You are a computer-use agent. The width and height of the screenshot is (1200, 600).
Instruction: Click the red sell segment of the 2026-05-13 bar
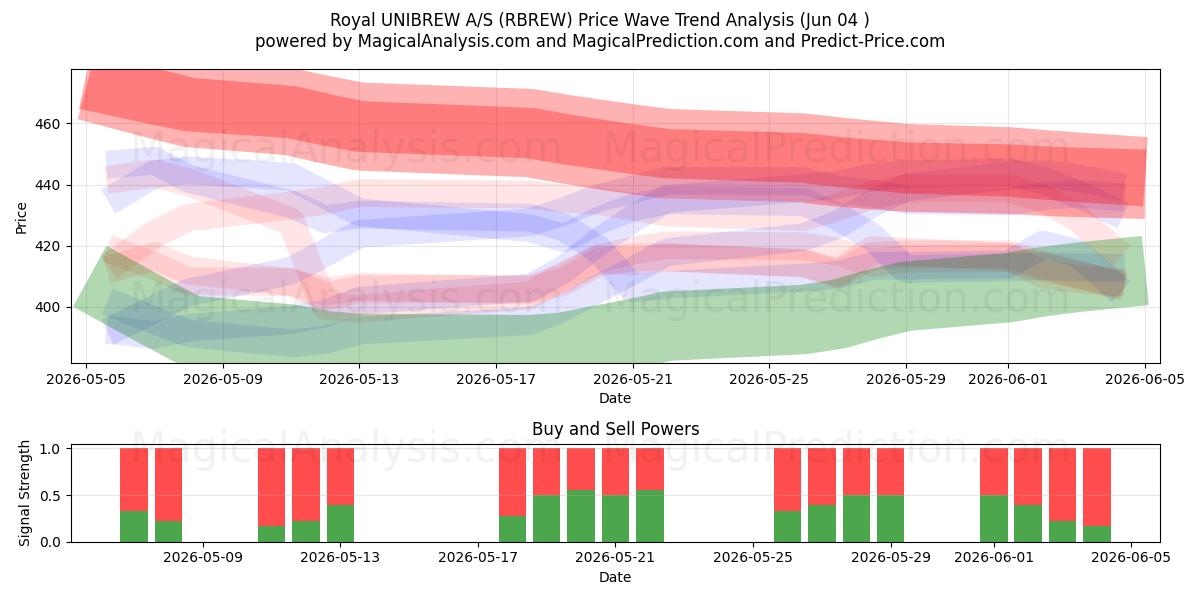340,476
